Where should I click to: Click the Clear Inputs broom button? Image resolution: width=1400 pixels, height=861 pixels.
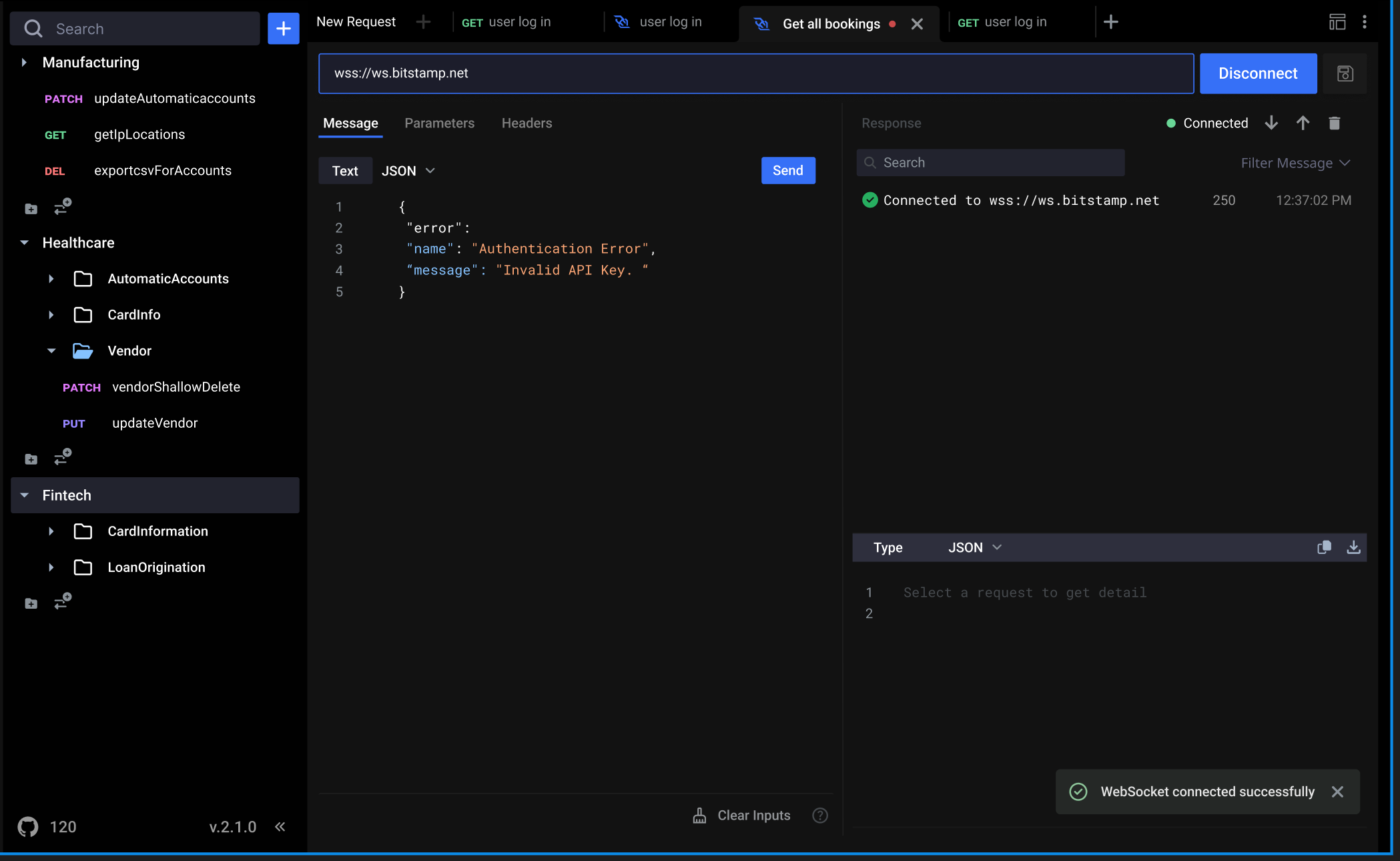pyautogui.click(x=741, y=816)
